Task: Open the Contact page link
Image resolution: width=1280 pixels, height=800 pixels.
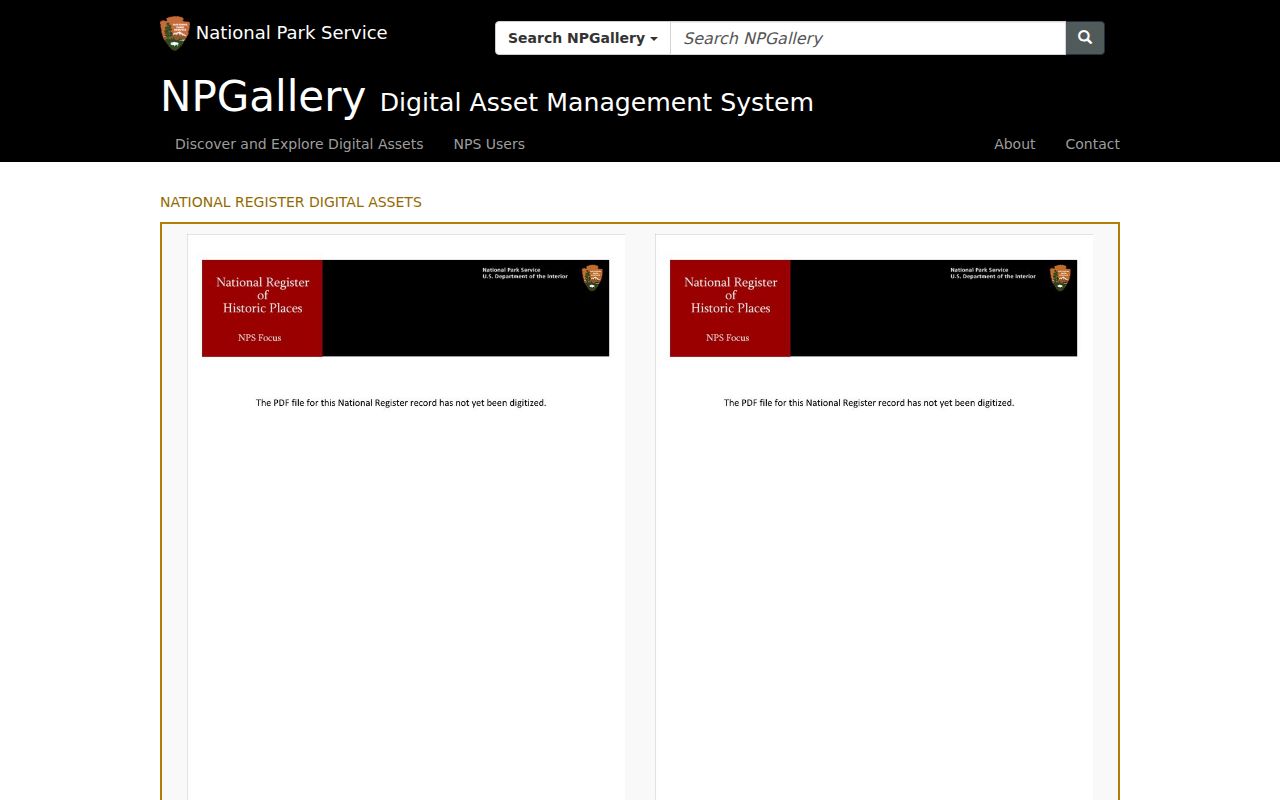Action: [1092, 144]
